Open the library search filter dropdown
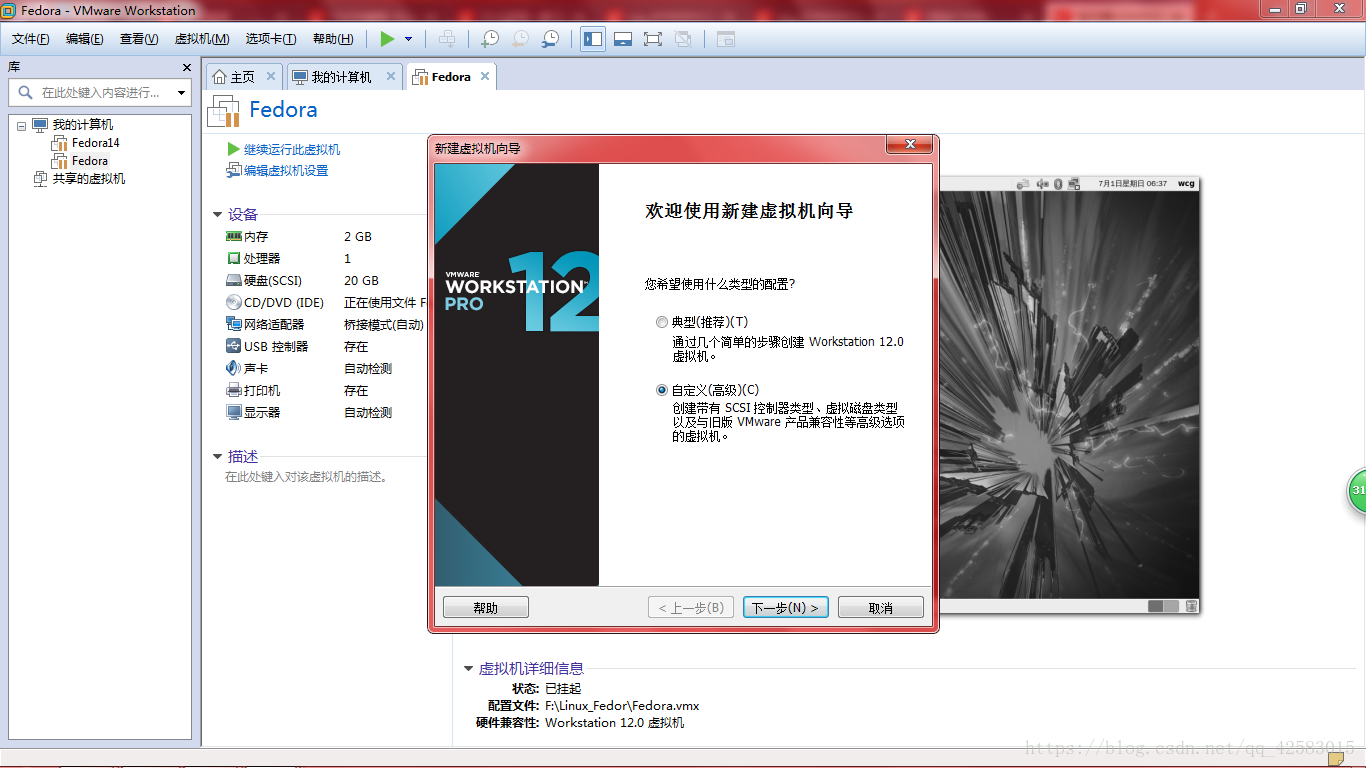 (181, 93)
